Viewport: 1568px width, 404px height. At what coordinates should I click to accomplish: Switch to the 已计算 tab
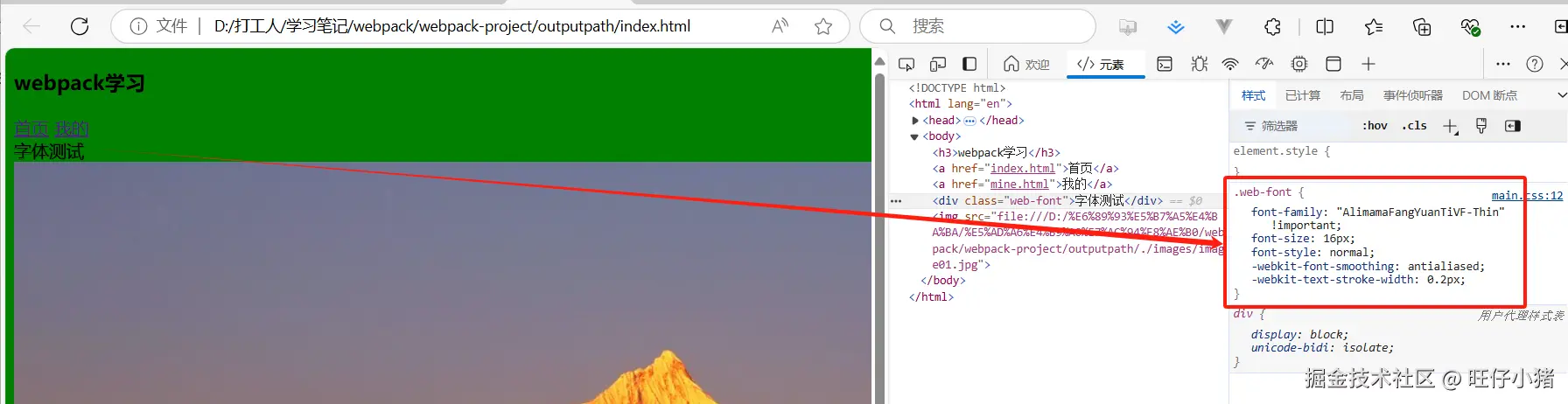tap(1303, 95)
